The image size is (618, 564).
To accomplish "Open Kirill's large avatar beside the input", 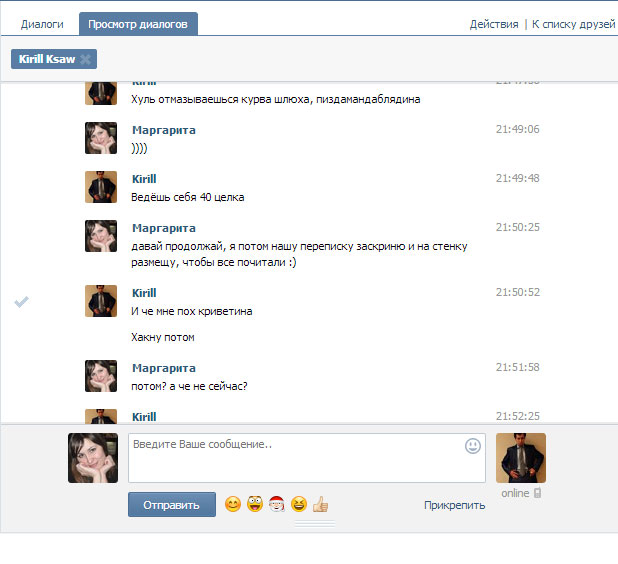I will (521, 458).
